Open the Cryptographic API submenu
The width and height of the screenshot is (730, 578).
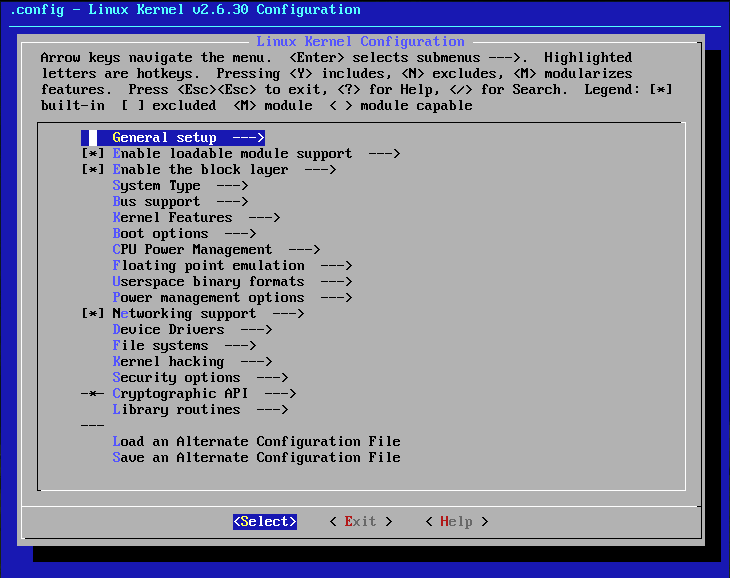pos(204,394)
